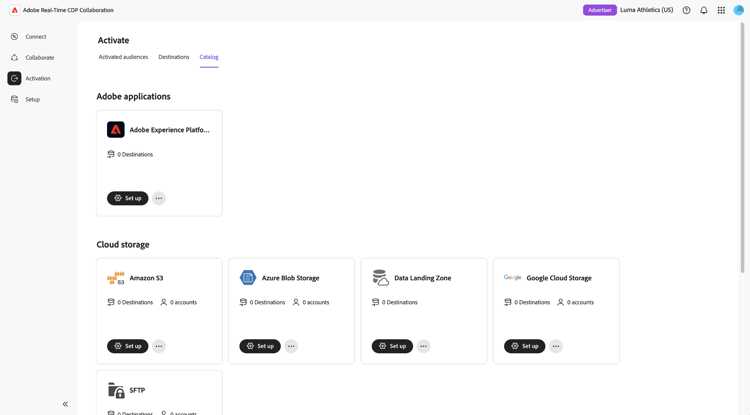Open the help question mark icon
The width and height of the screenshot is (750, 415).
click(x=686, y=10)
